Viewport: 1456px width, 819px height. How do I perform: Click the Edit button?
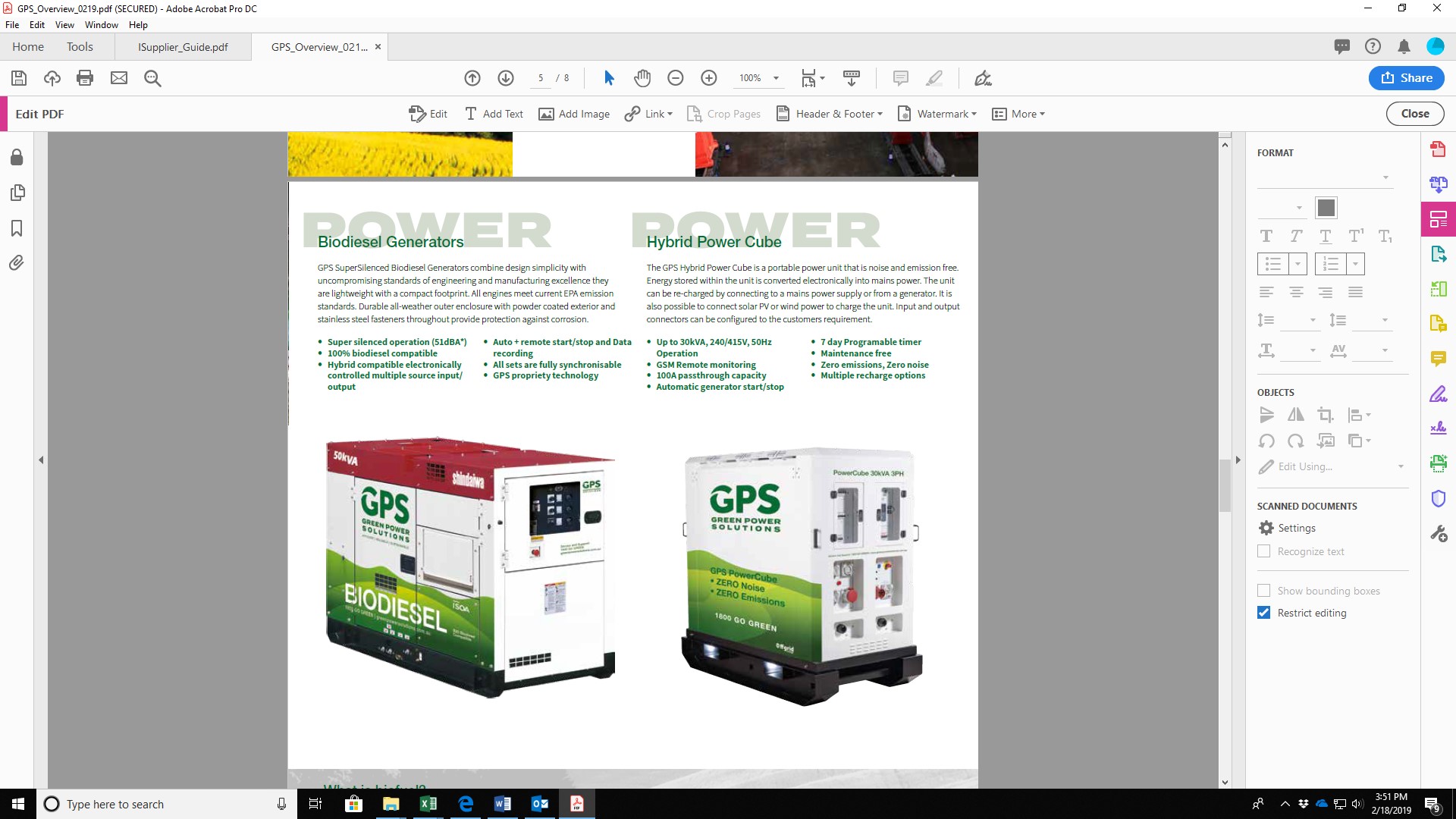[x=428, y=114]
